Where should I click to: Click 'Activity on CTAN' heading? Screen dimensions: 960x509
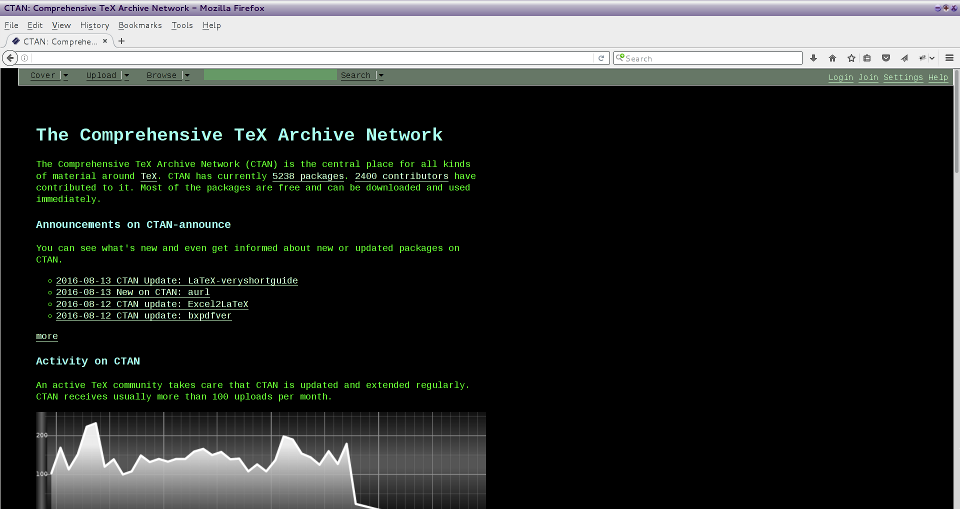pyautogui.click(x=88, y=361)
